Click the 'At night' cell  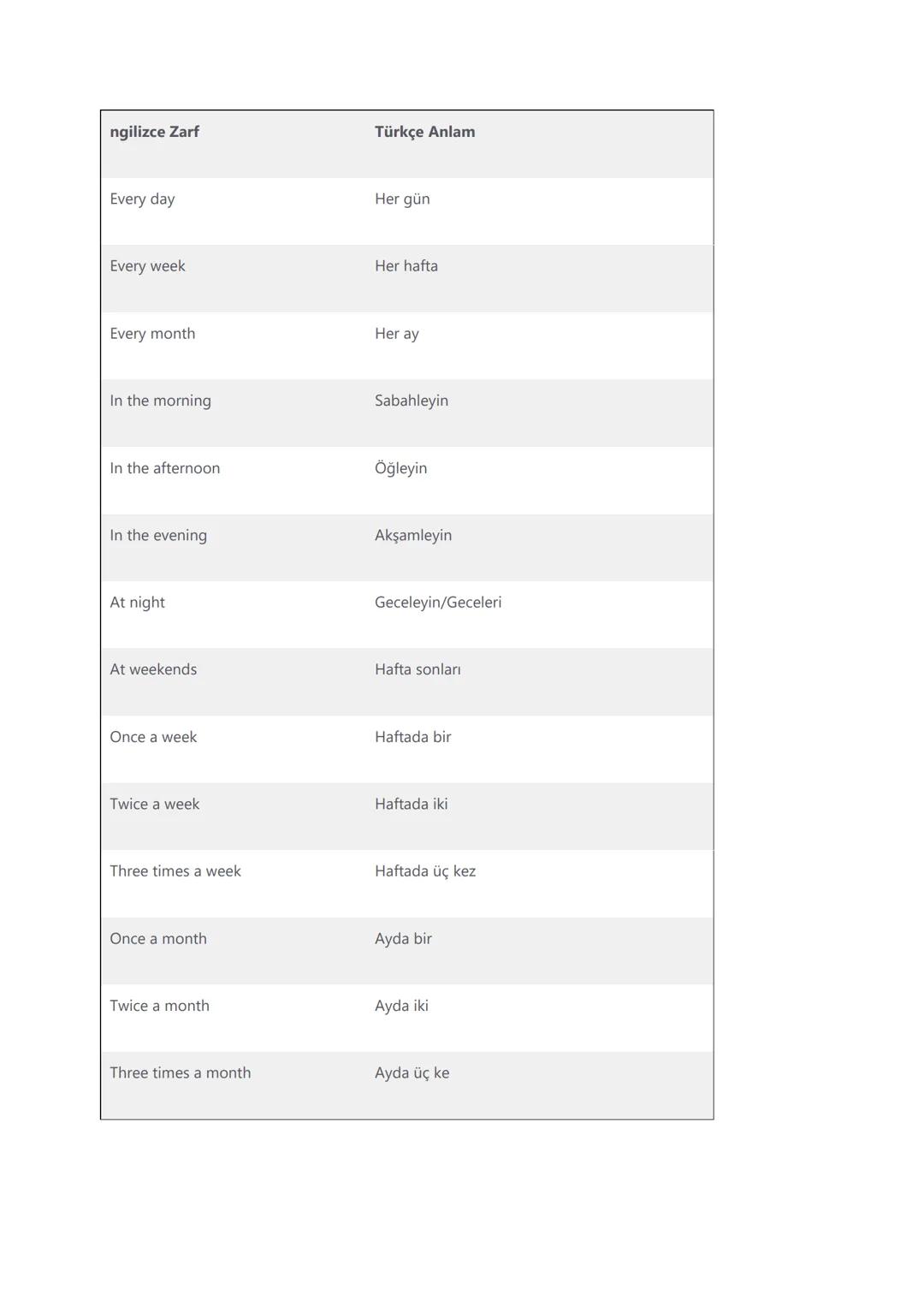click(x=137, y=603)
